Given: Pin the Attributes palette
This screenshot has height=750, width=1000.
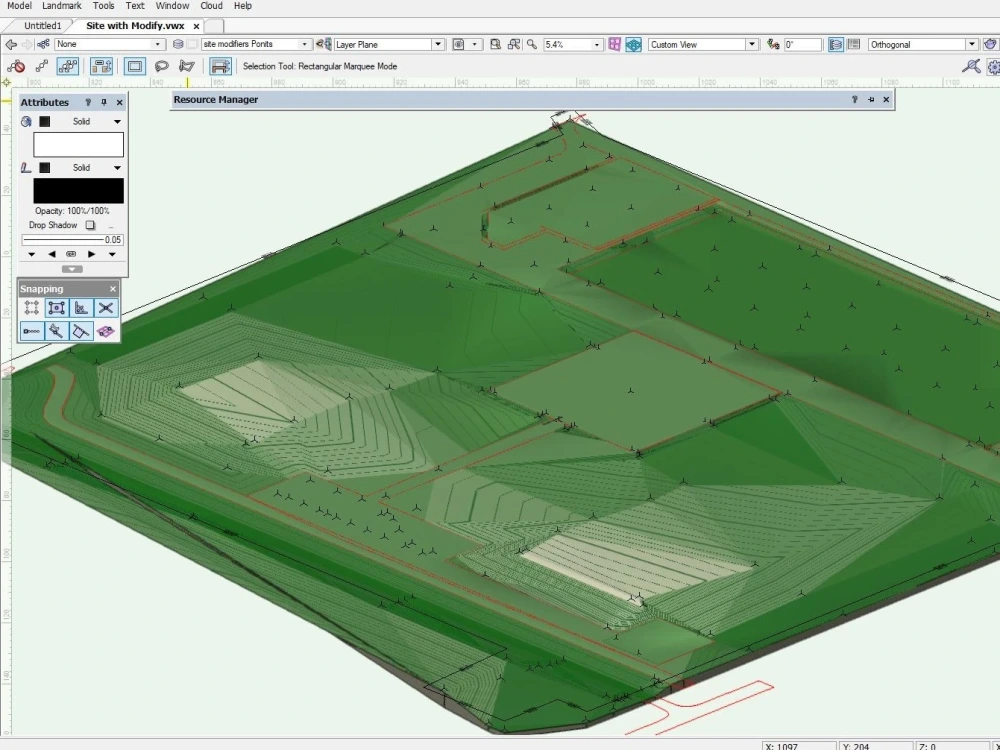Looking at the screenshot, I should (x=104, y=102).
